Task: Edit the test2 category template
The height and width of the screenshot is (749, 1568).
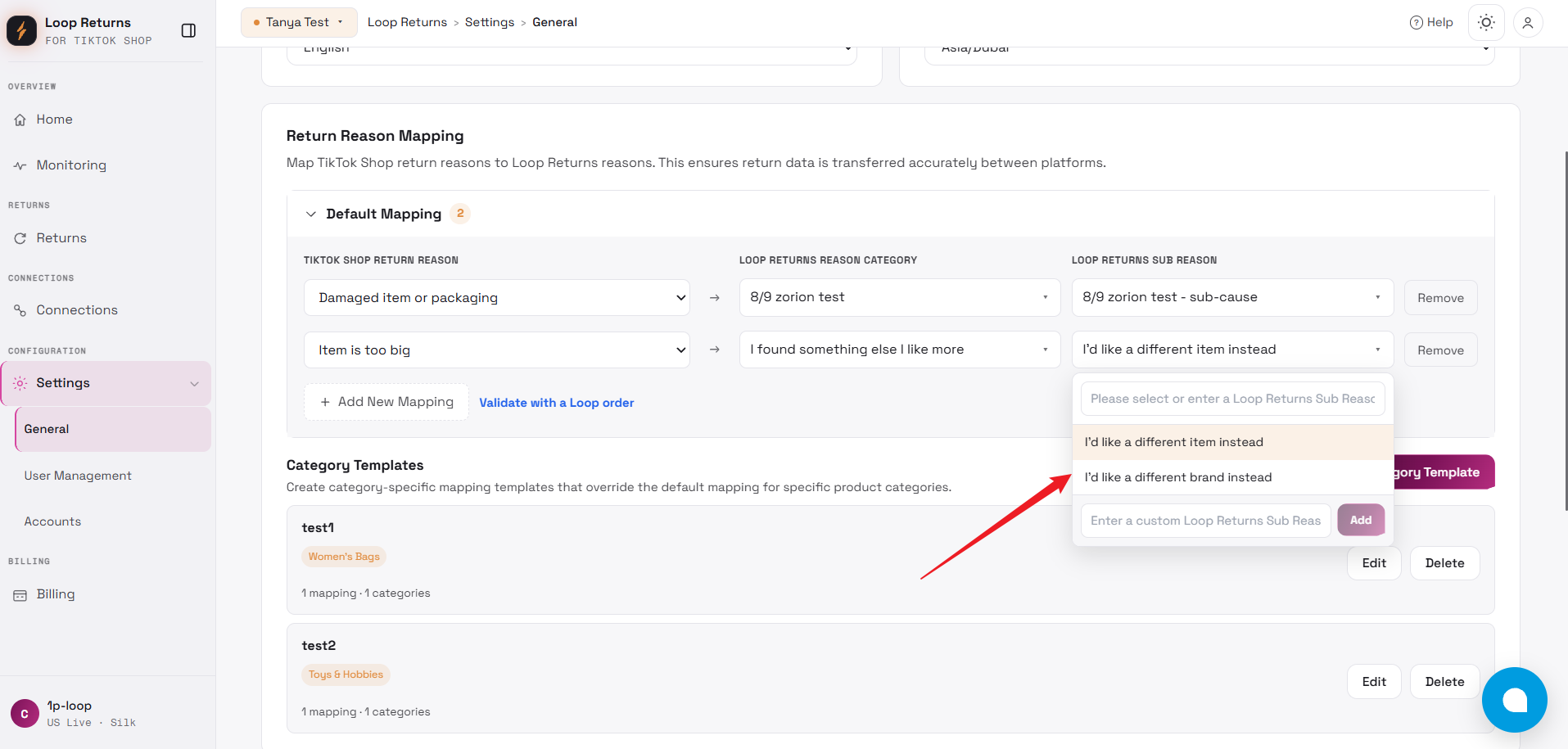Action: pos(1374,682)
